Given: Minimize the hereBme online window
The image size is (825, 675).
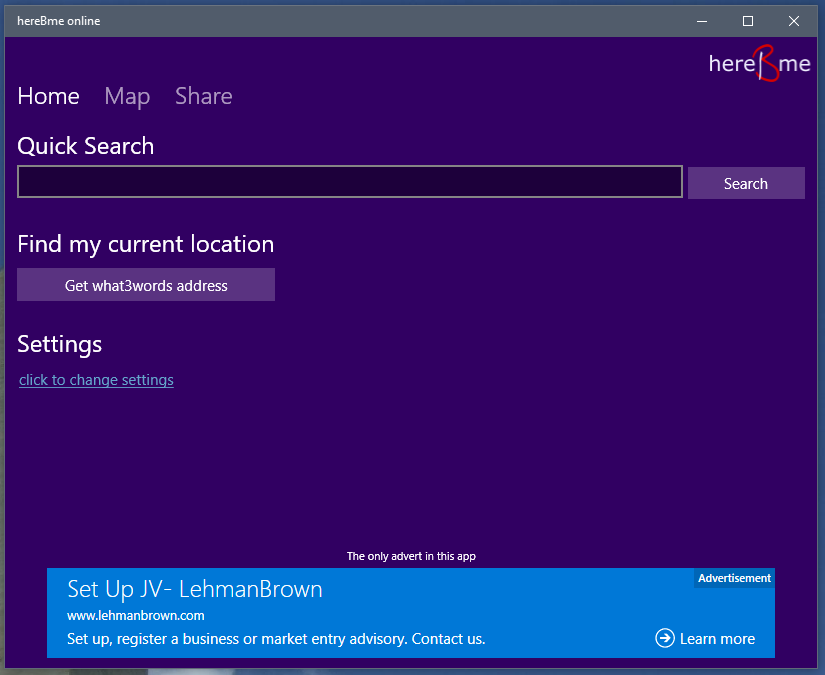Looking at the screenshot, I should 701,21.
